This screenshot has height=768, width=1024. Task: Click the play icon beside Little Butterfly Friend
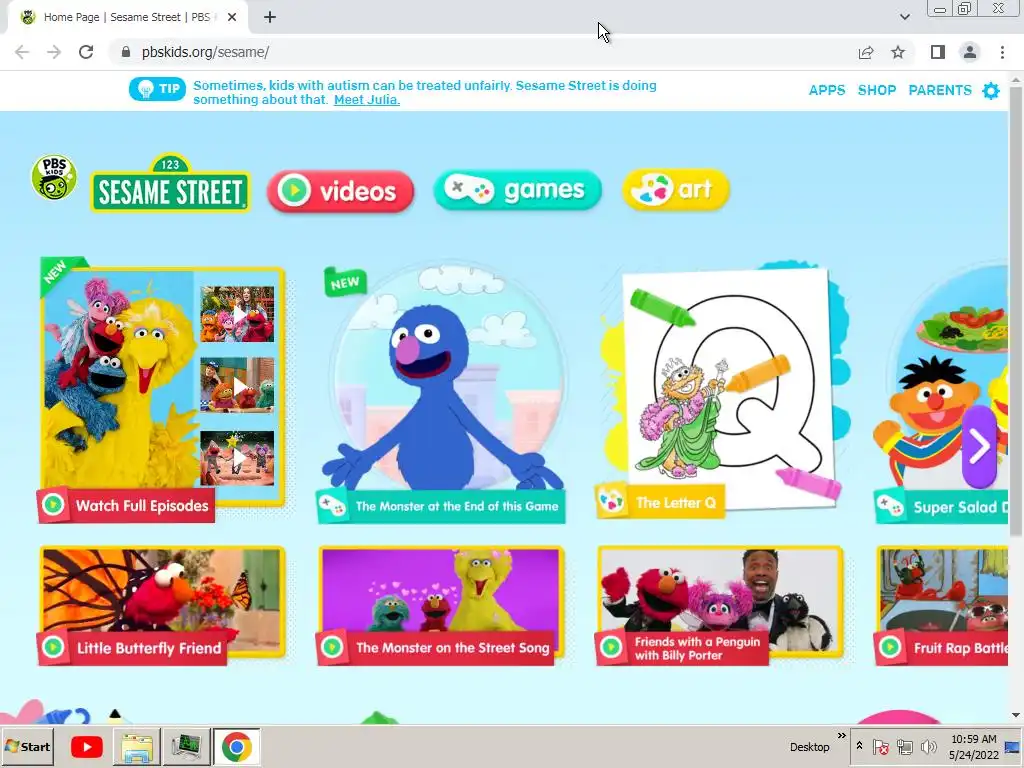point(54,648)
